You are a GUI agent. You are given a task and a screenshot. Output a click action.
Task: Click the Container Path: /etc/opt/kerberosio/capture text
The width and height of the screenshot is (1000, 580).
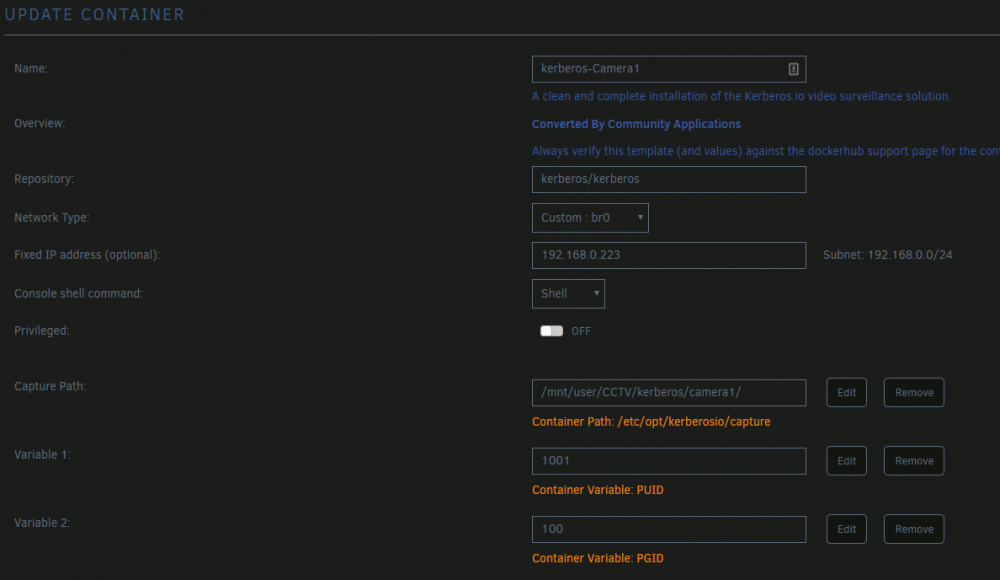tap(651, 422)
